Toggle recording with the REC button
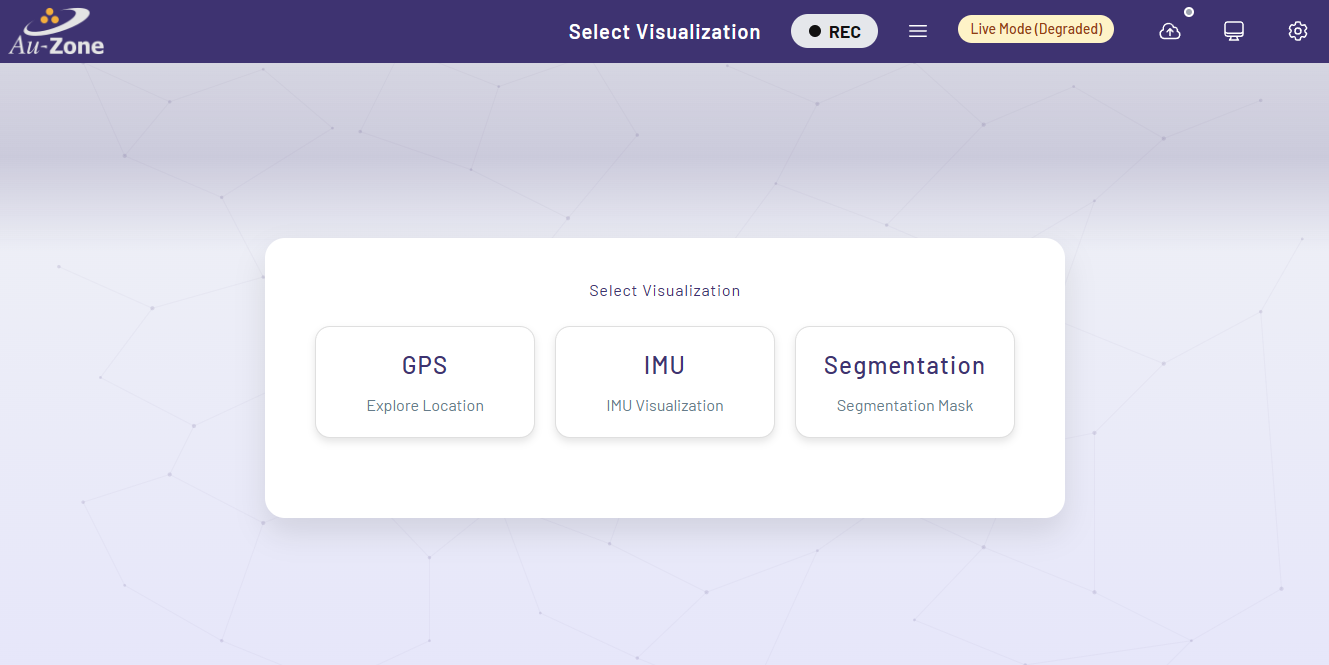This screenshot has height=665, width=1329. point(834,31)
